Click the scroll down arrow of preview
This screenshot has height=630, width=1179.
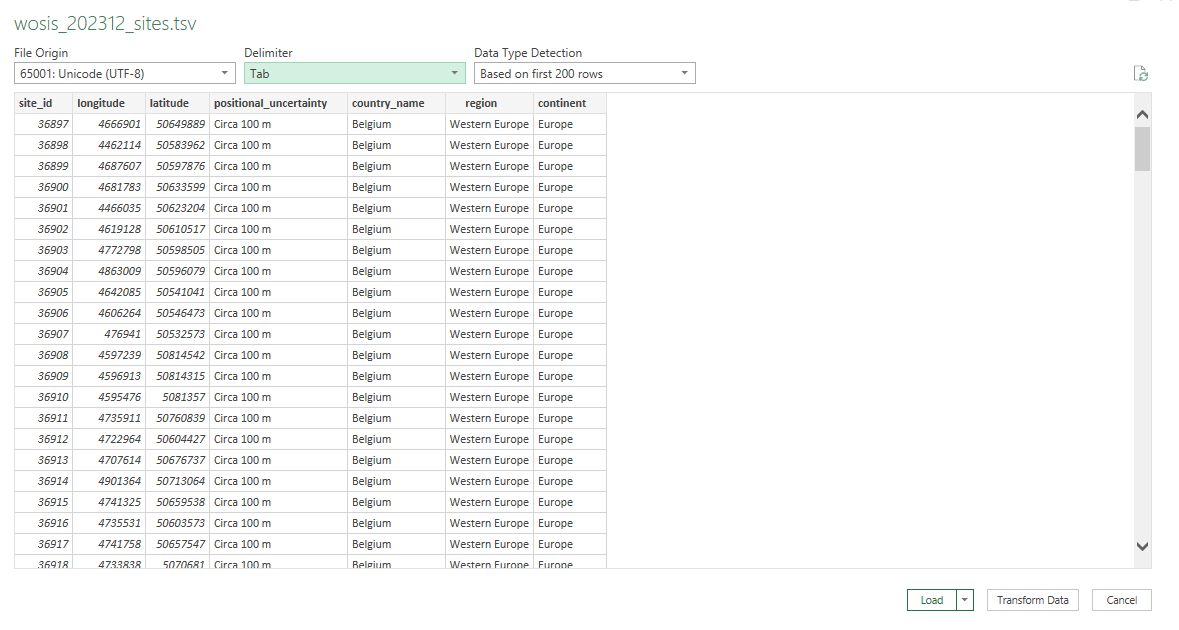point(1143,546)
